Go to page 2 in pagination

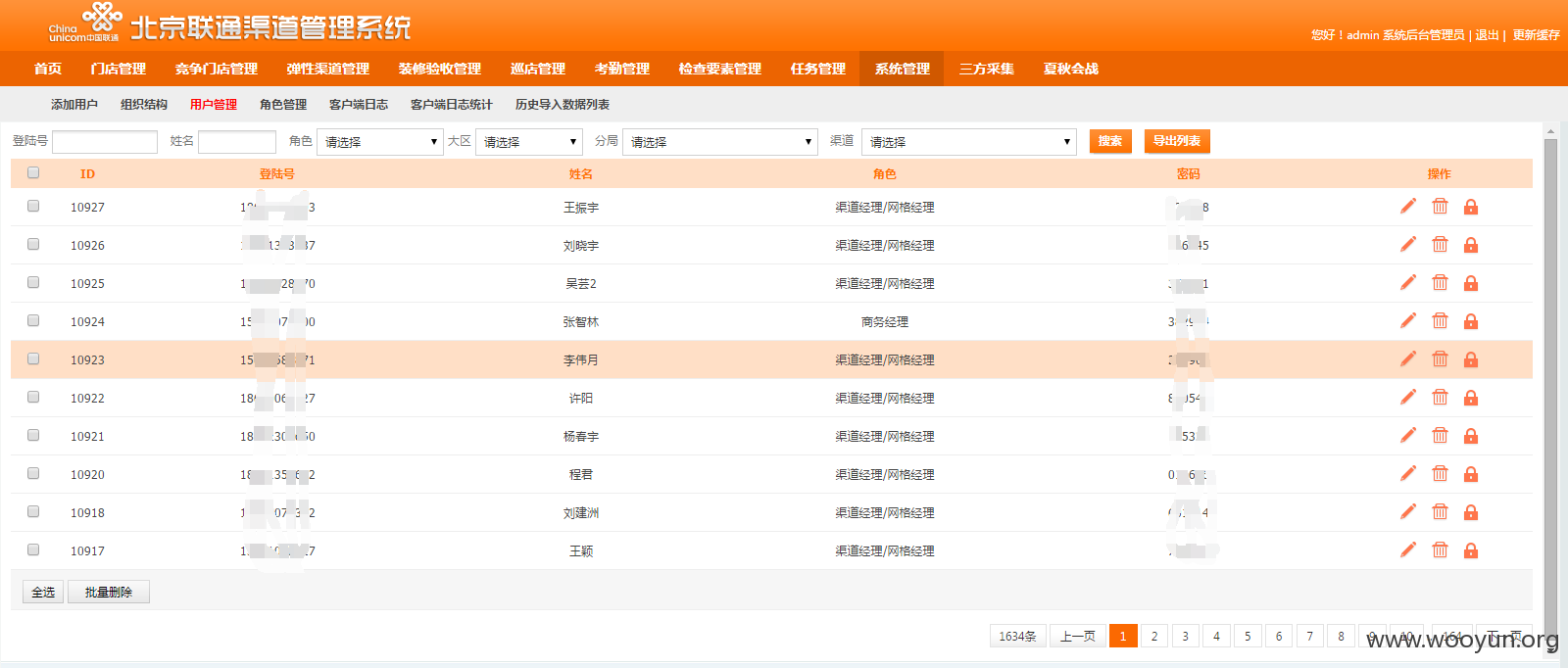tap(1154, 636)
